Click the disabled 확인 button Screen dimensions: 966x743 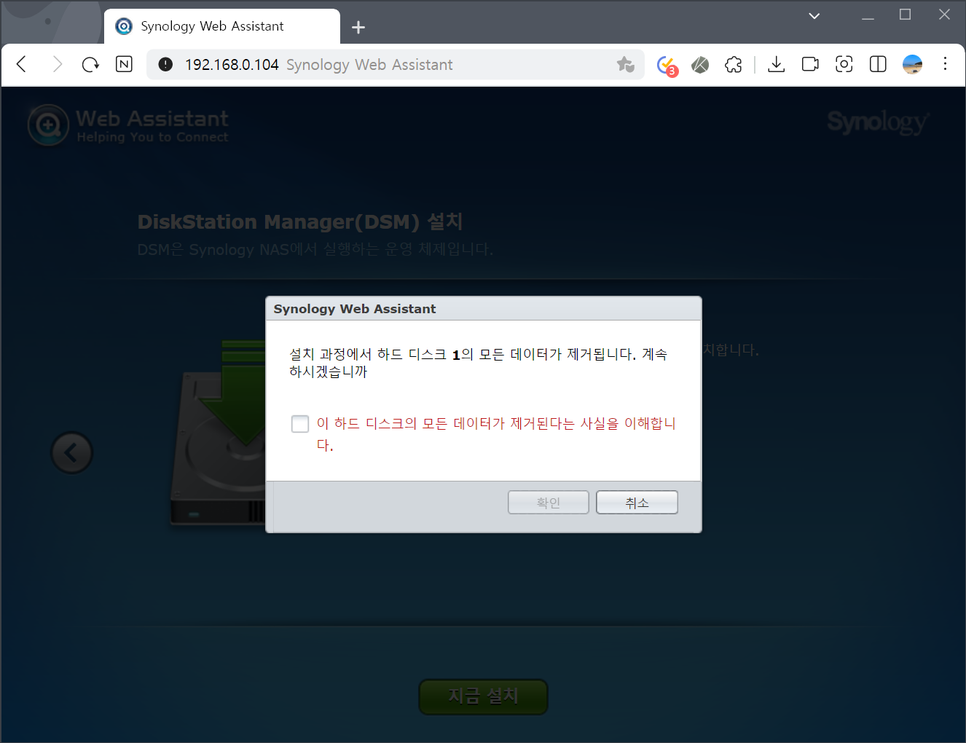coord(548,502)
